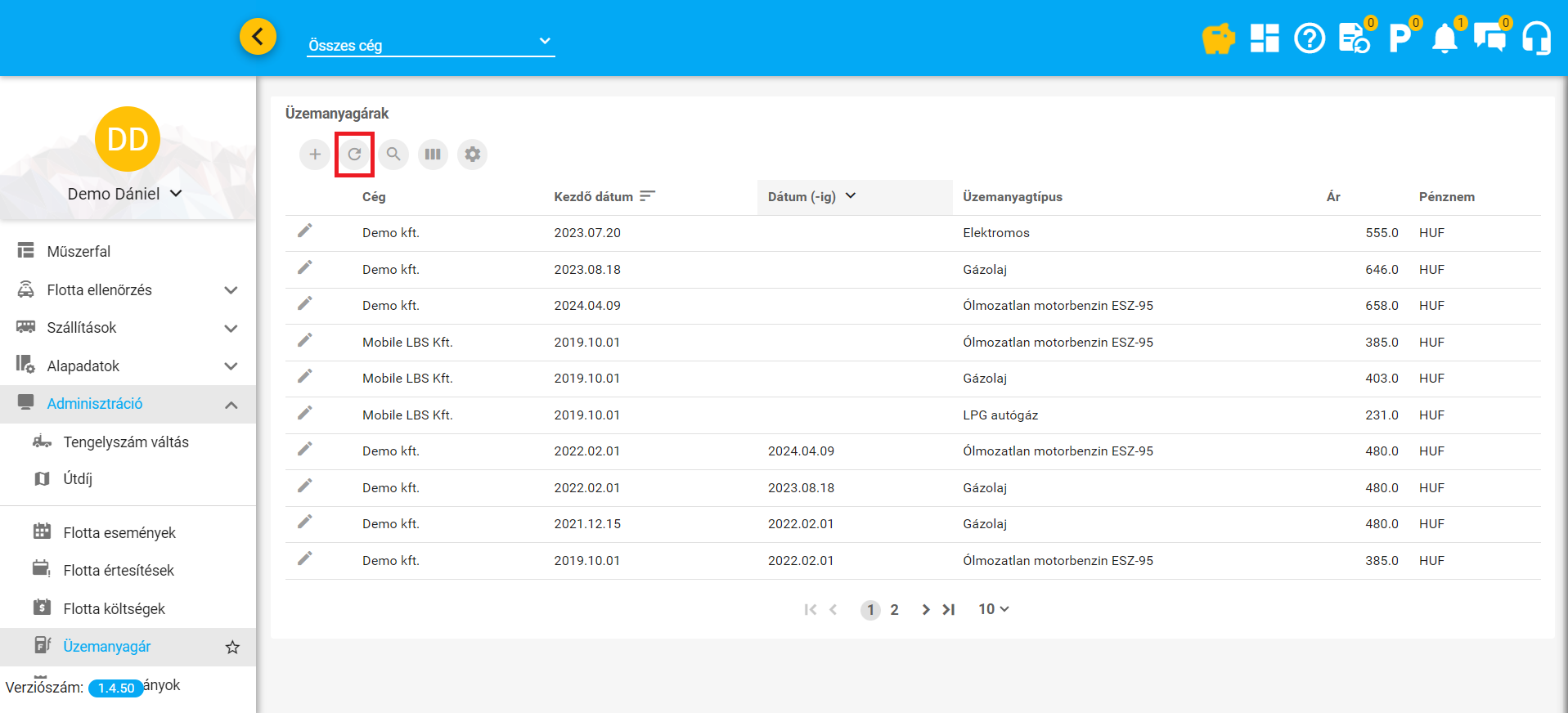Click the headset support icon
Screen dimensions: 1568x713
tap(1536, 38)
